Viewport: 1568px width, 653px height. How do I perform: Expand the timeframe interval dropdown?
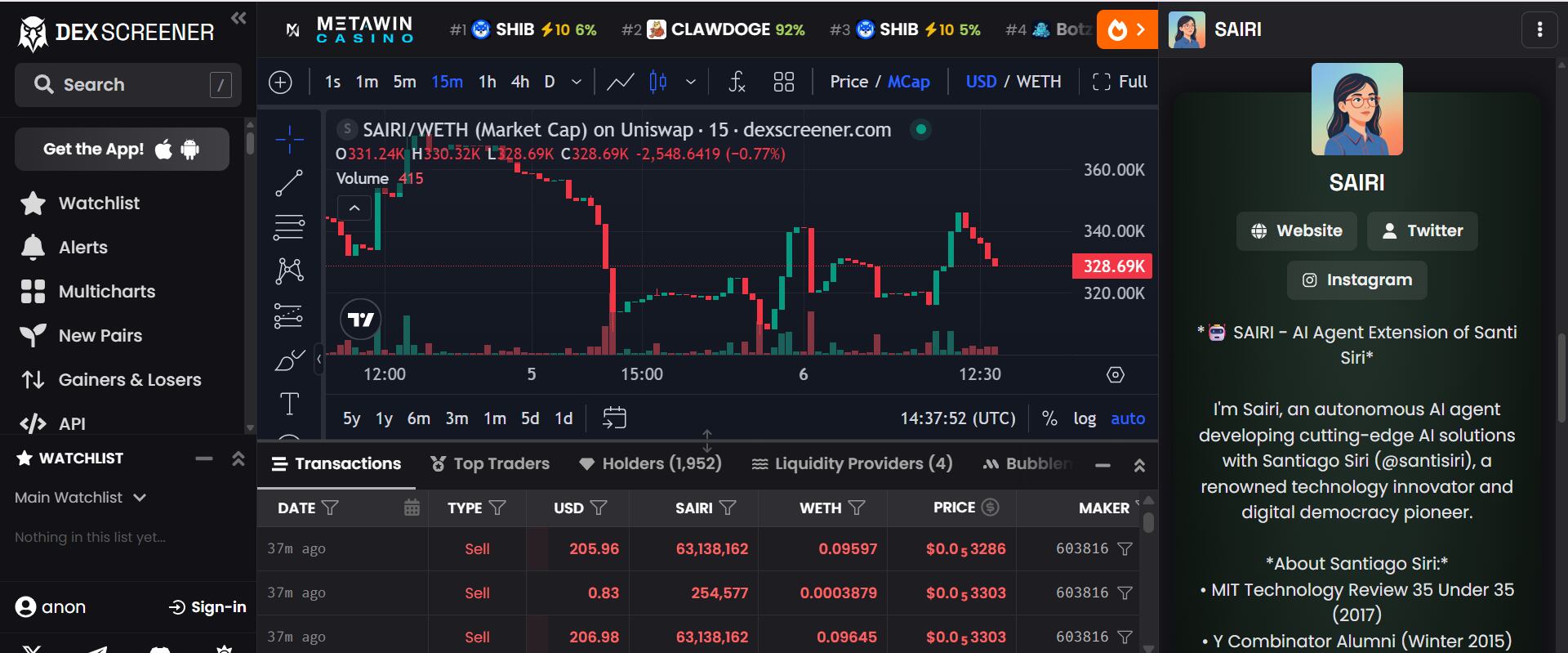click(577, 82)
